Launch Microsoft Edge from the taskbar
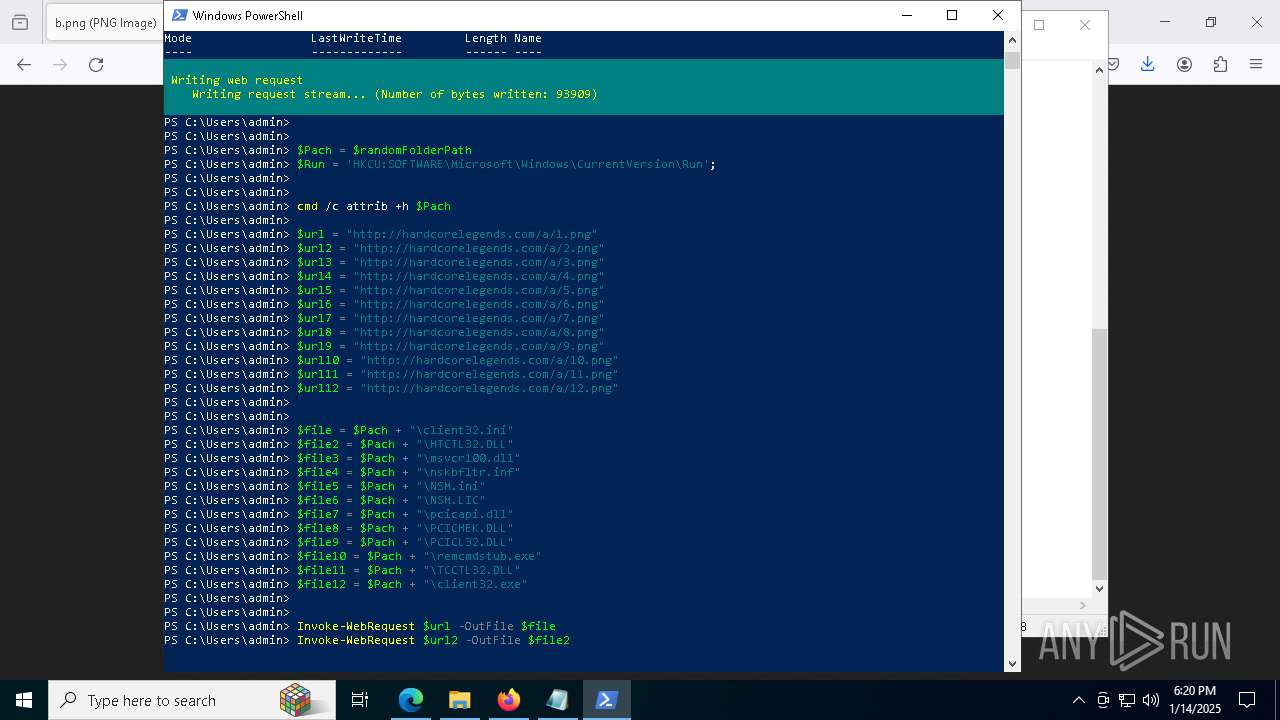 point(411,700)
